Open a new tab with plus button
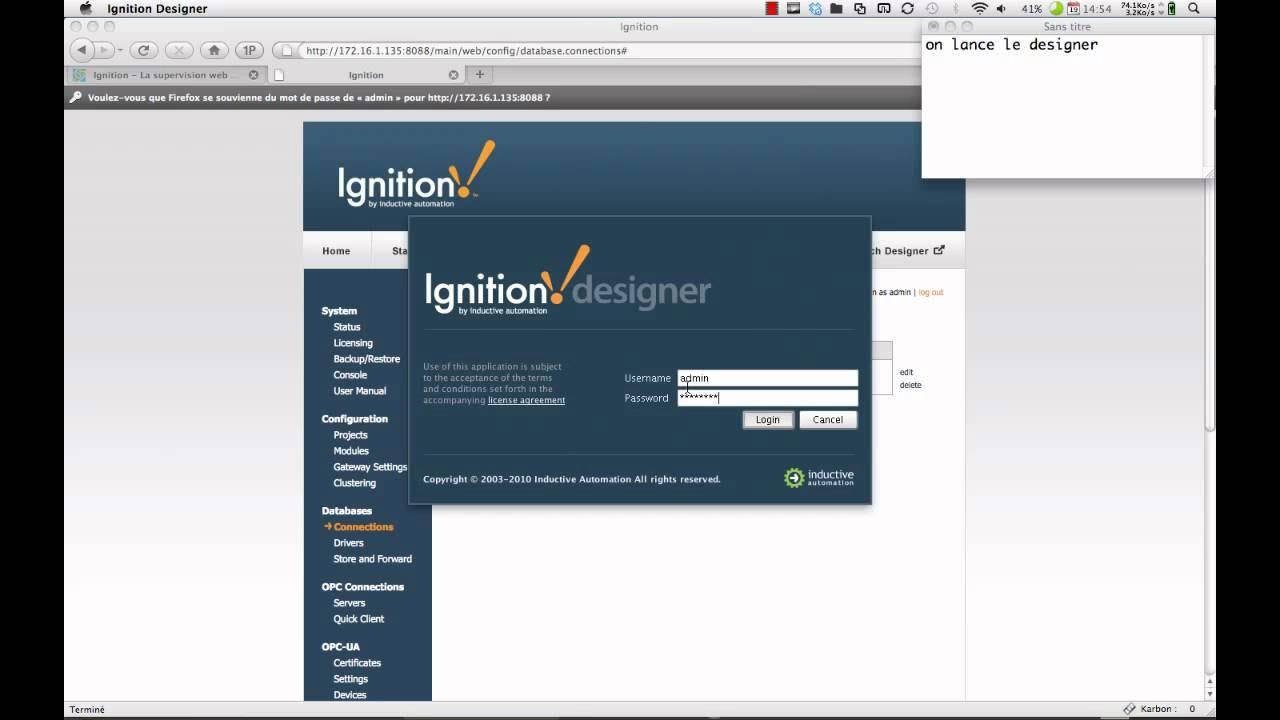1280x720 pixels. (x=480, y=75)
